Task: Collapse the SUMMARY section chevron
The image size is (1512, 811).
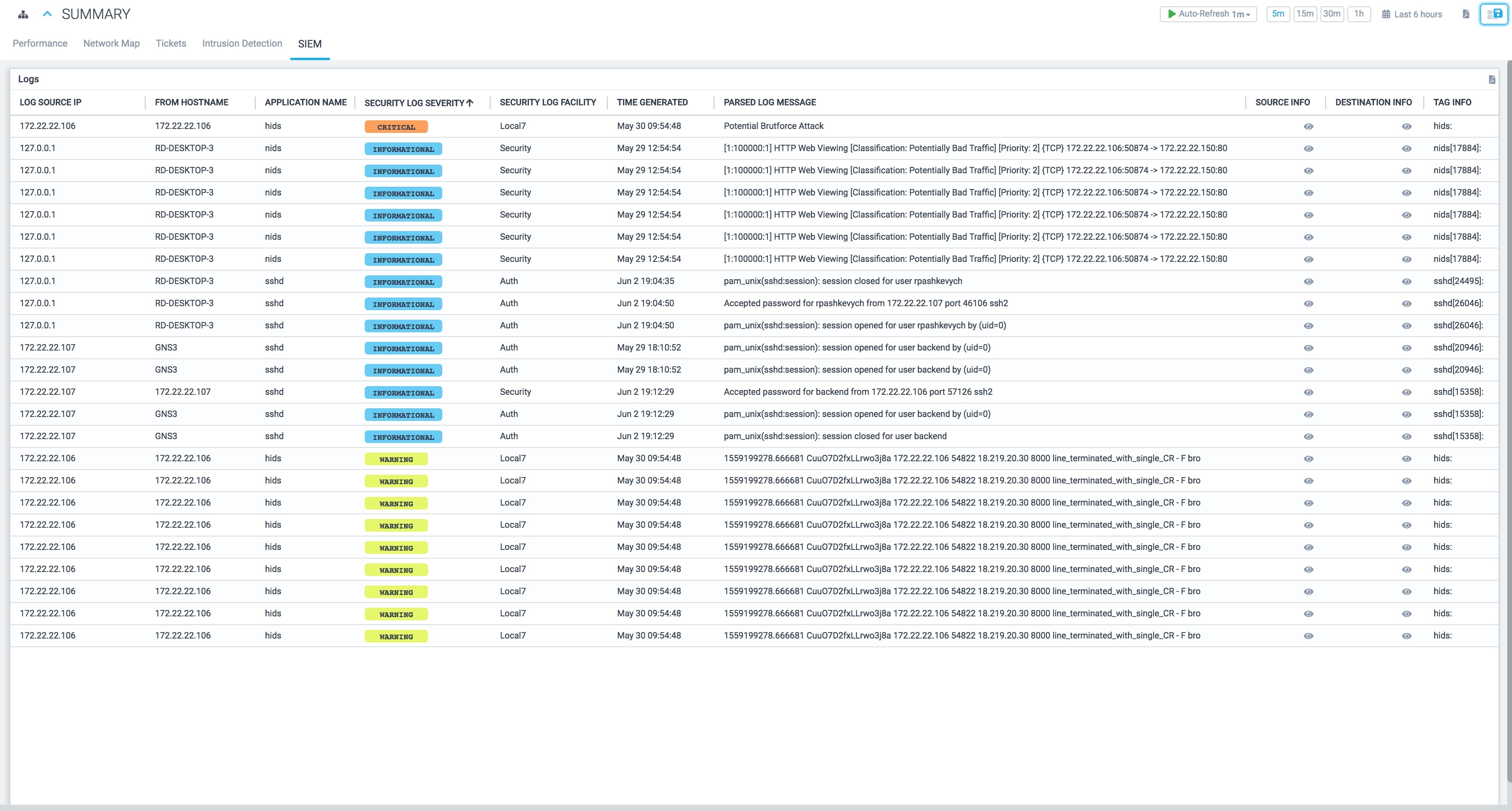Action: pyautogui.click(x=47, y=14)
